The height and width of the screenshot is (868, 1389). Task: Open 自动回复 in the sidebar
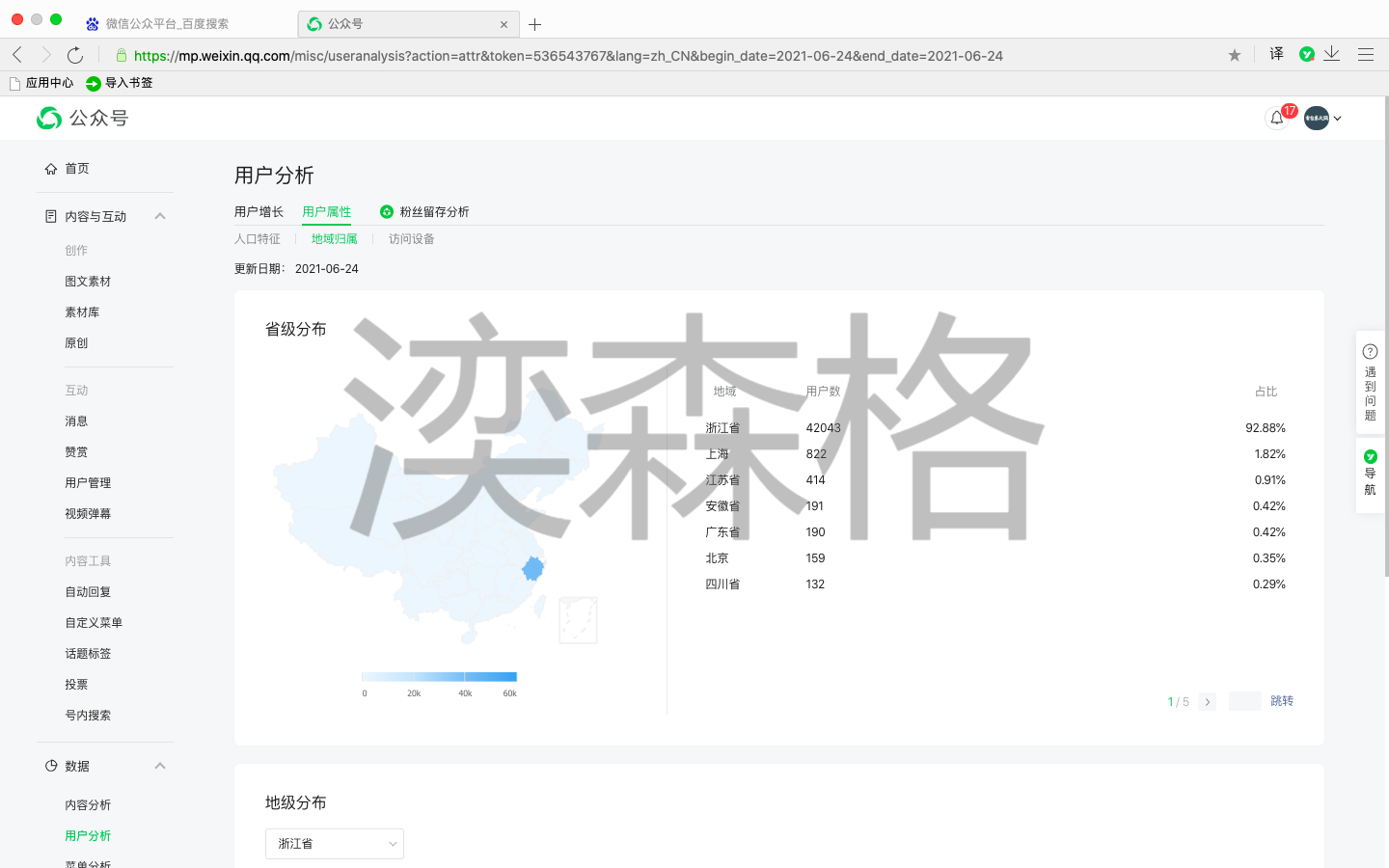tap(88, 592)
